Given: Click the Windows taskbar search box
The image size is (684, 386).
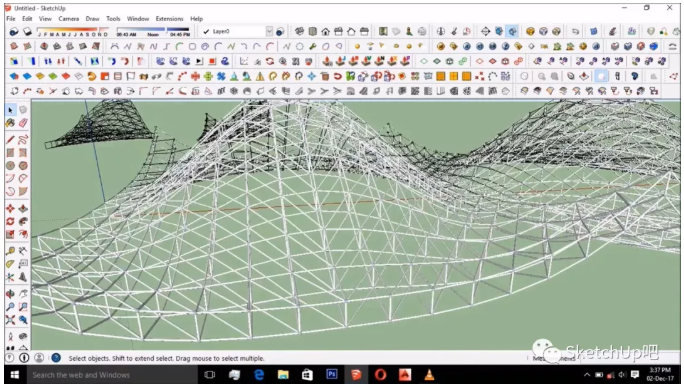Looking at the screenshot, I should (x=112, y=375).
